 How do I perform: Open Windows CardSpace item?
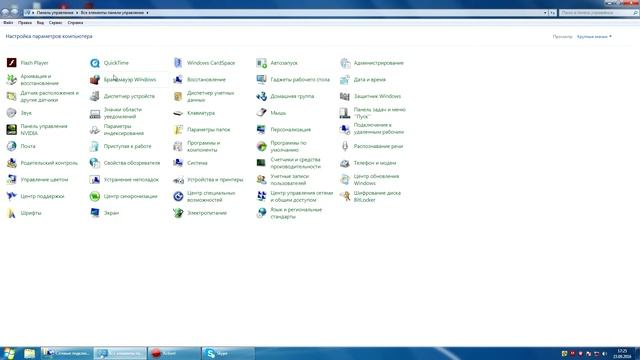[x=204, y=63]
